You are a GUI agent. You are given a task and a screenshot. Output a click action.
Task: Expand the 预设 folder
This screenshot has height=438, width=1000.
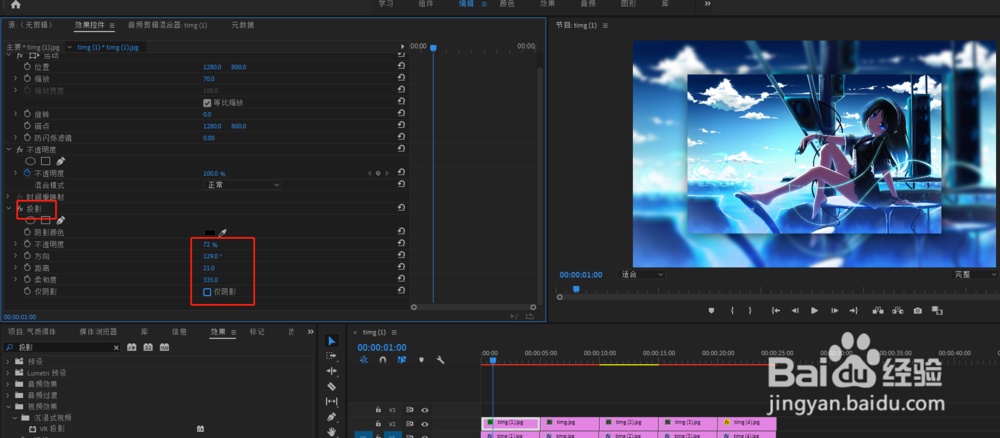point(8,361)
